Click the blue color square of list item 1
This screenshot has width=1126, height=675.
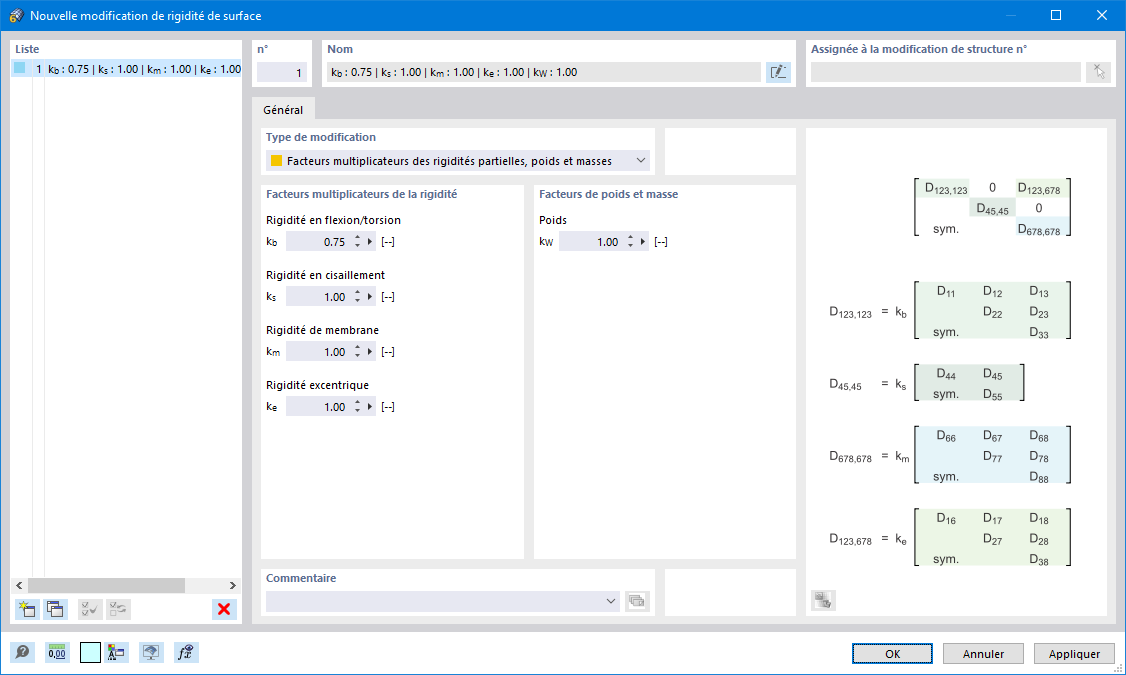tap(19, 68)
